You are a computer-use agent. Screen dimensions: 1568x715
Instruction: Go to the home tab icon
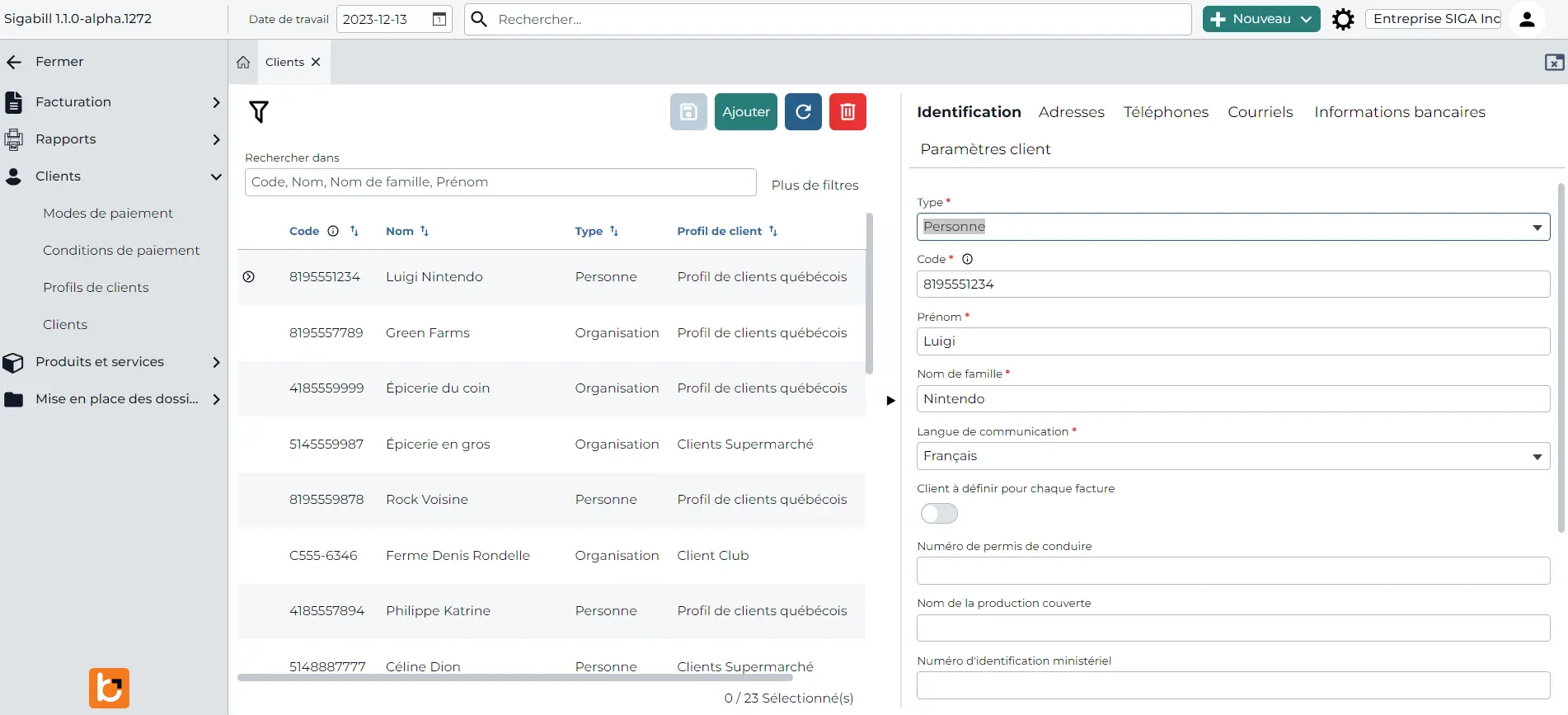click(243, 62)
